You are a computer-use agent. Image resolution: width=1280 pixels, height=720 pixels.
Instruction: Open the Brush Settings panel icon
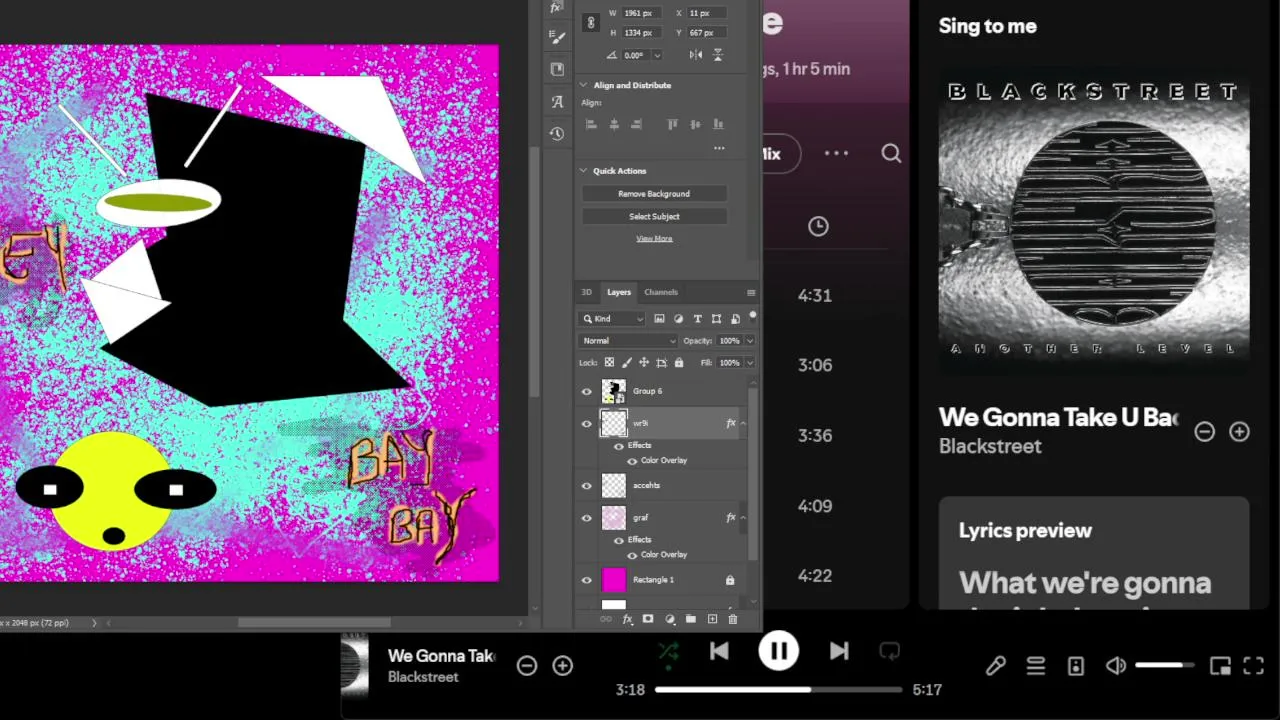557,37
